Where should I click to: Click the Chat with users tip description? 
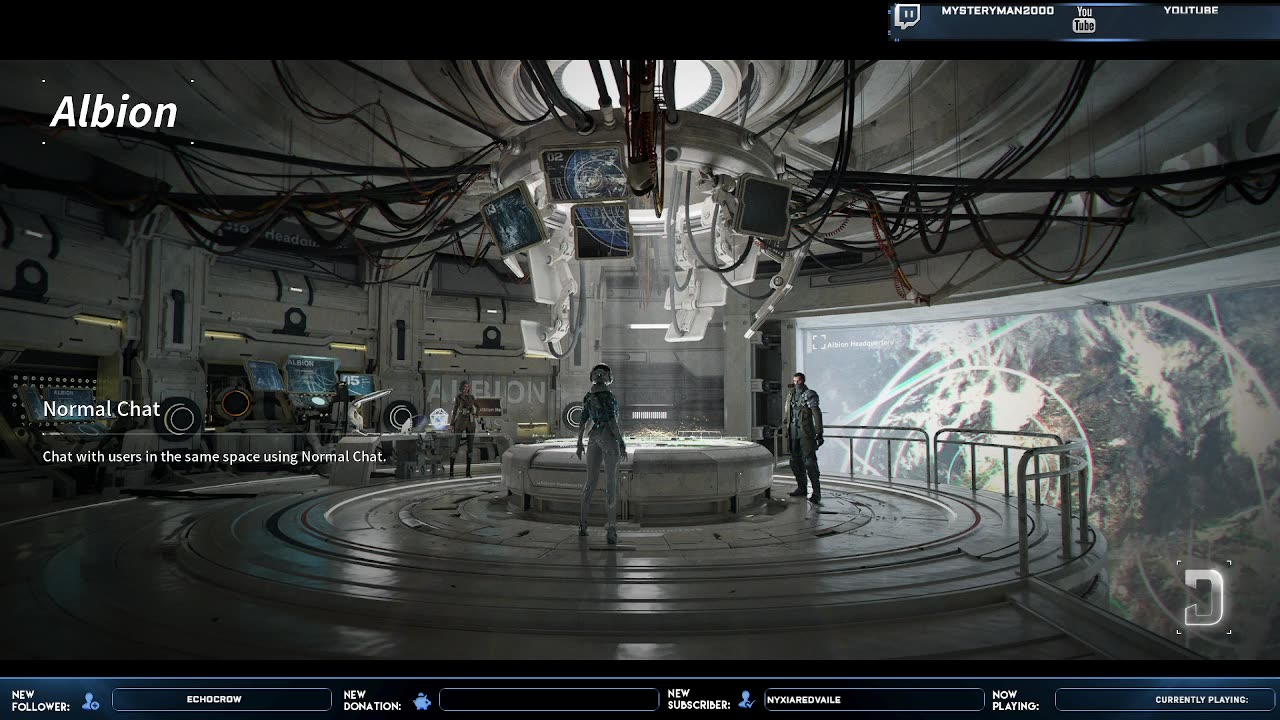tap(214, 456)
